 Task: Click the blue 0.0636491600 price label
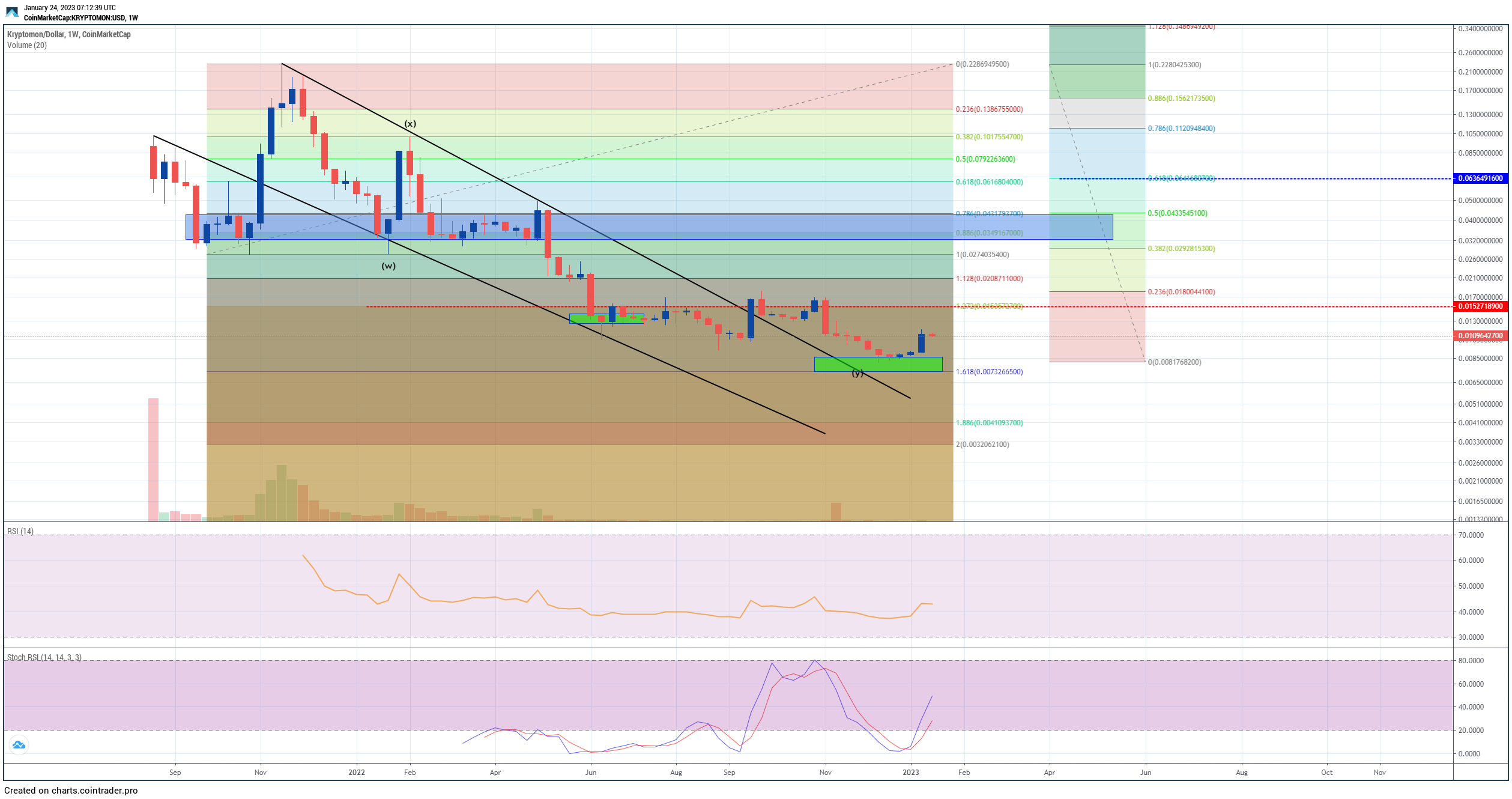(1480, 178)
